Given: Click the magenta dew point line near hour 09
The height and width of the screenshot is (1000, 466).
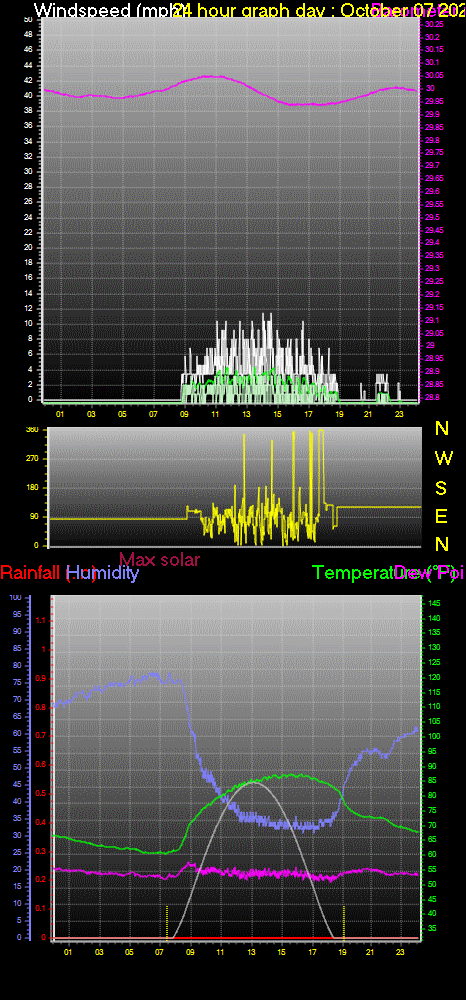Looking at the screenshot, I should point(189,865).
